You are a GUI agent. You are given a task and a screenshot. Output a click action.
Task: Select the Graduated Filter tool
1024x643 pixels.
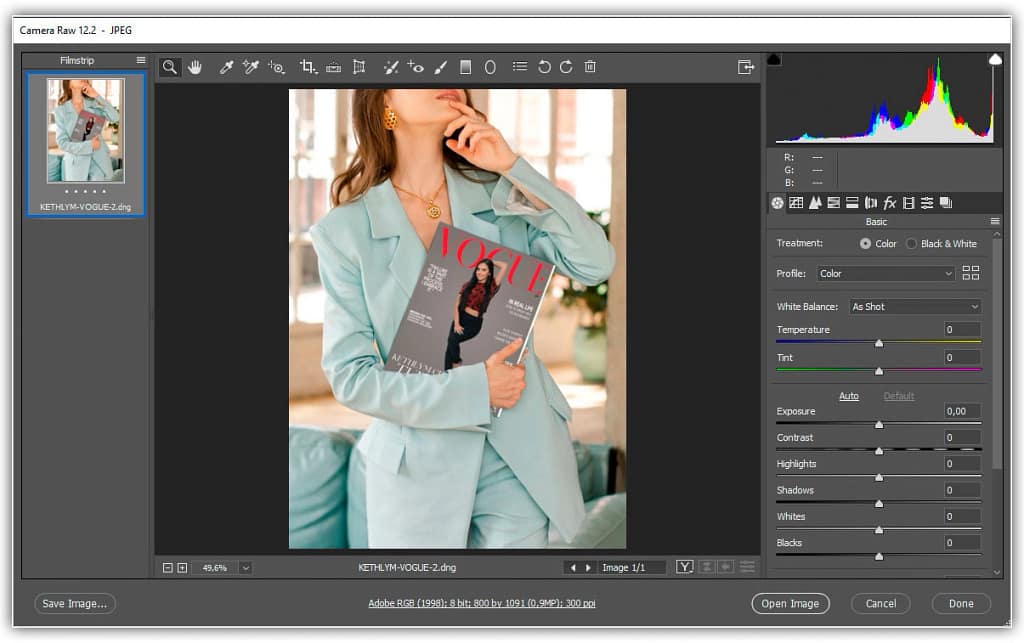pyautogui.click(x=466, y=67)
